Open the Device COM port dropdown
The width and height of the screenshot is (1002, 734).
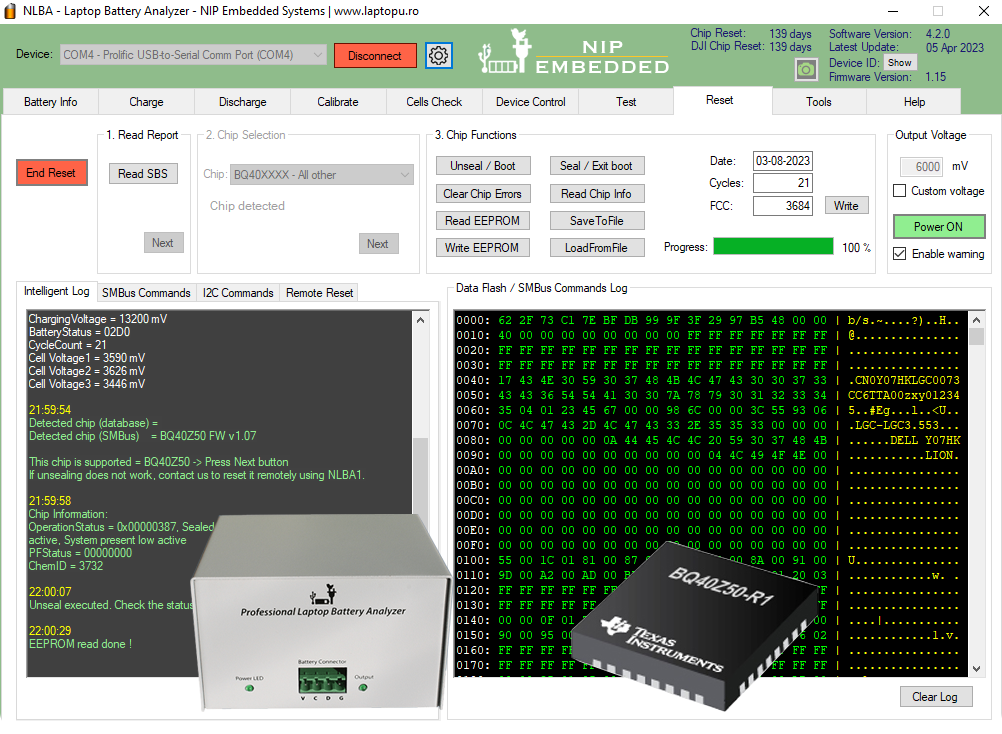coord(193,55)
